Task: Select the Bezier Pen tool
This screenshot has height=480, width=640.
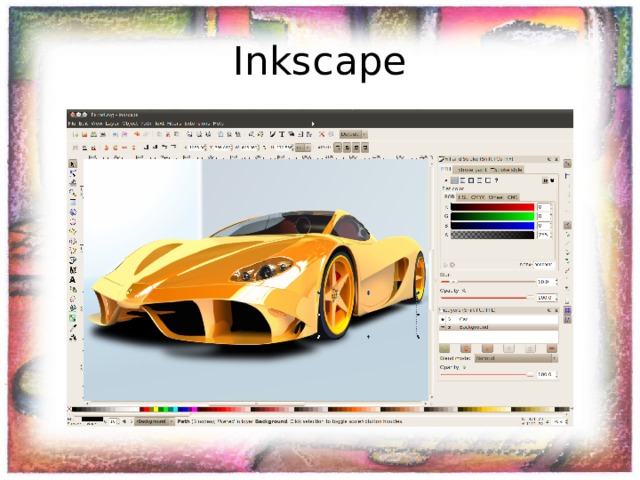Action: click(x=73, y=260)
